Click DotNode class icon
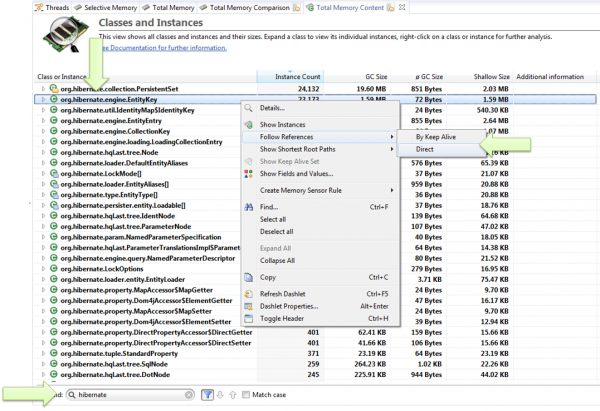The image size is (600, 411). click(54, 374)
